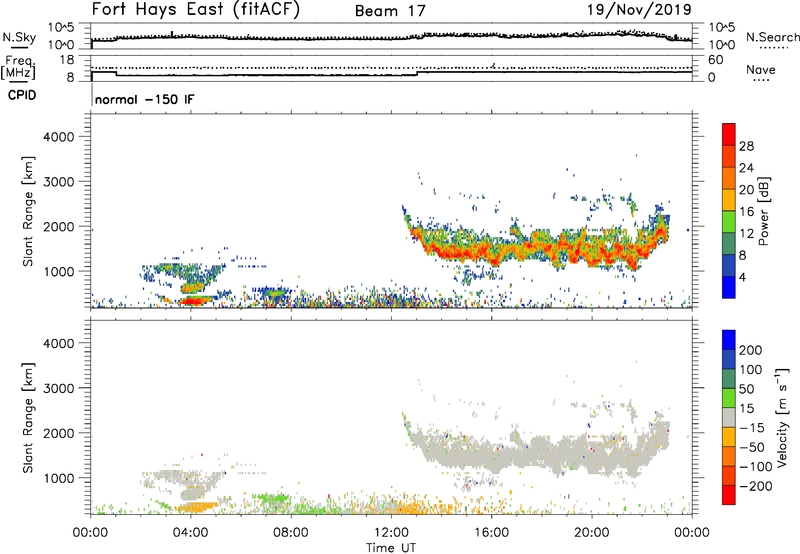Click the plot title 'Fort Hays East (fitACF)'
Image resolution: width=800 pixels, height=554 pixels.
click(x=196, y=9)
